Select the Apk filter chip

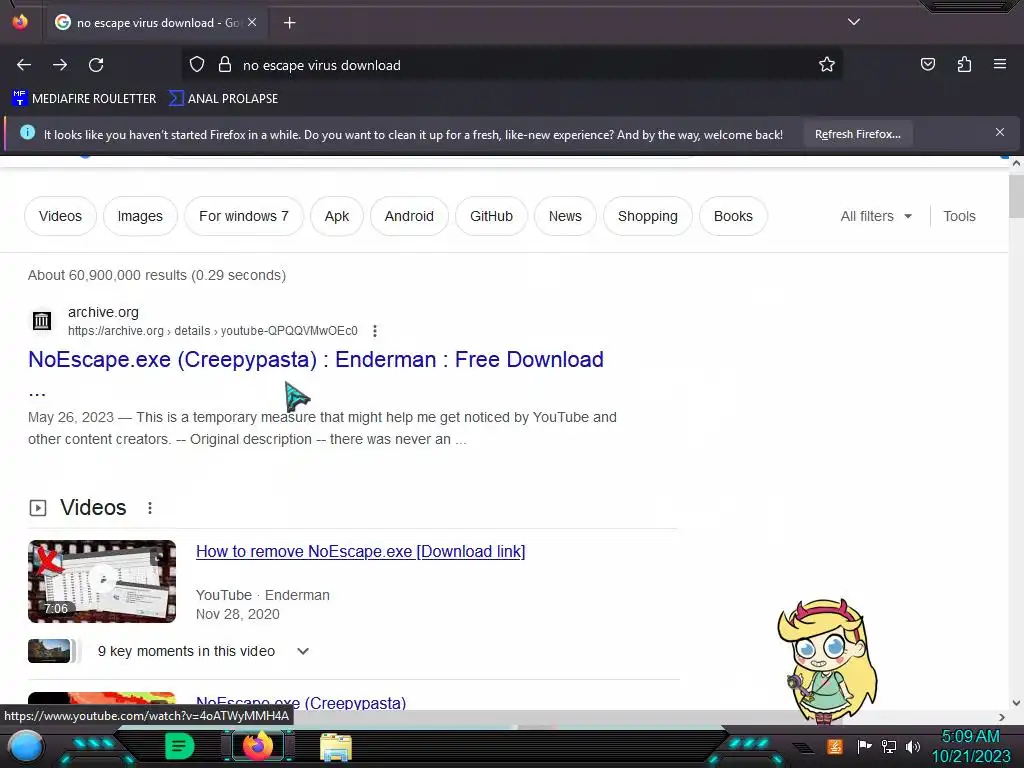pos(337,216)
